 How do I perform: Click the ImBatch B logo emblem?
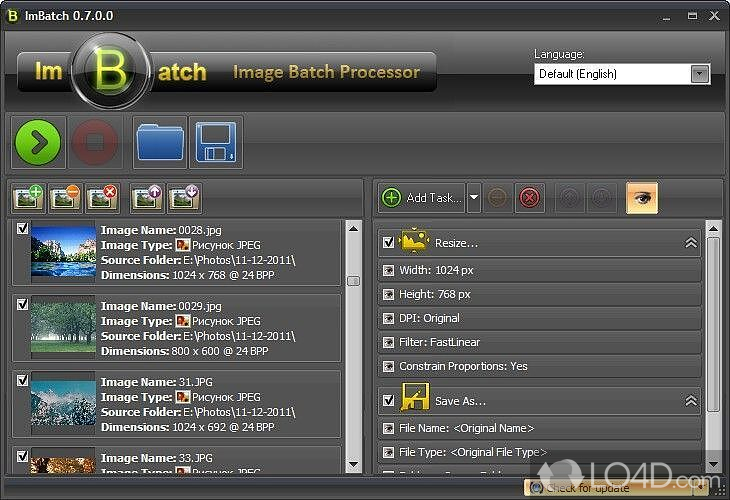click(111, 71)
